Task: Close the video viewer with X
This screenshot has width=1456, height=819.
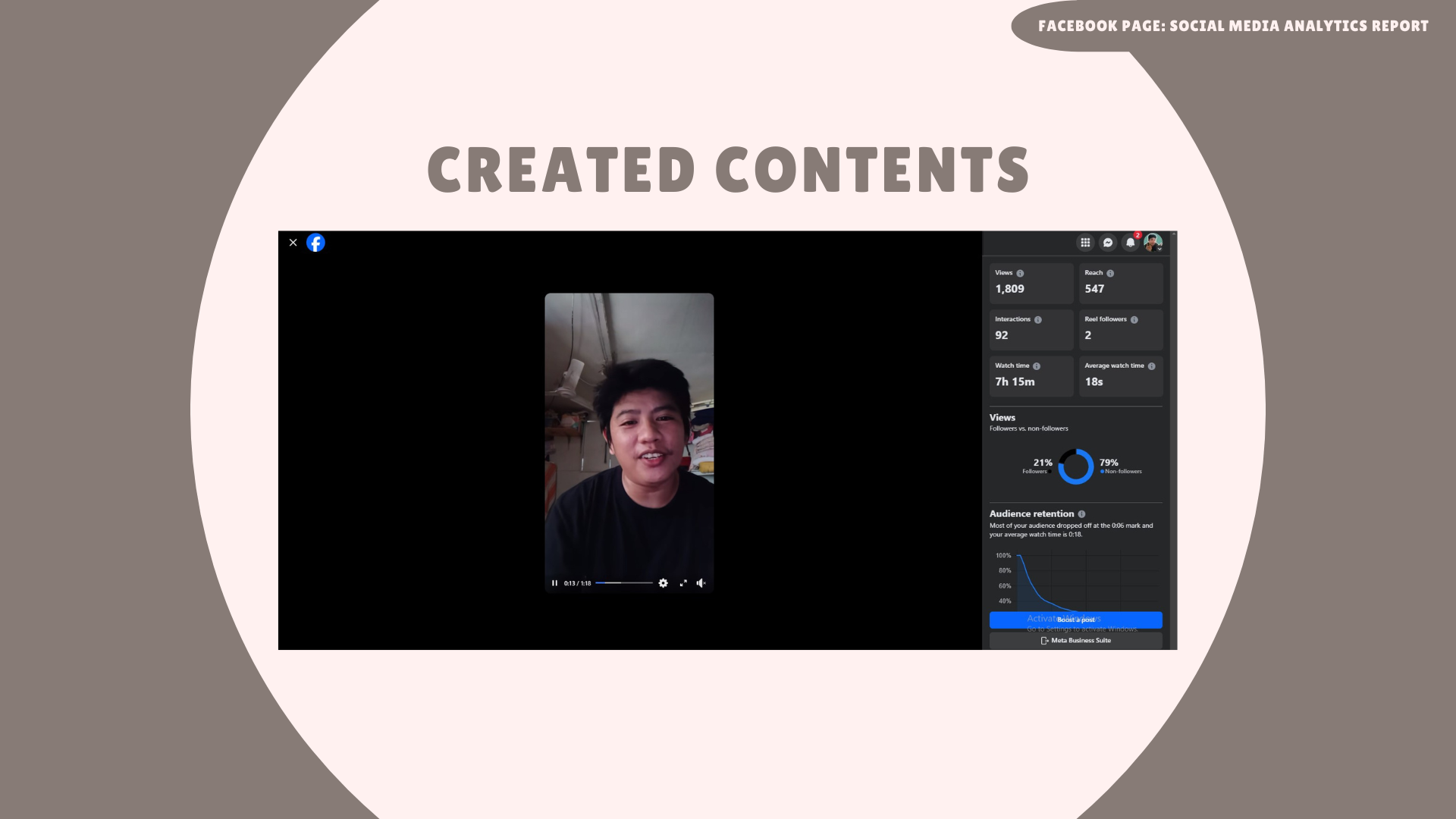Action: point(293,243)
